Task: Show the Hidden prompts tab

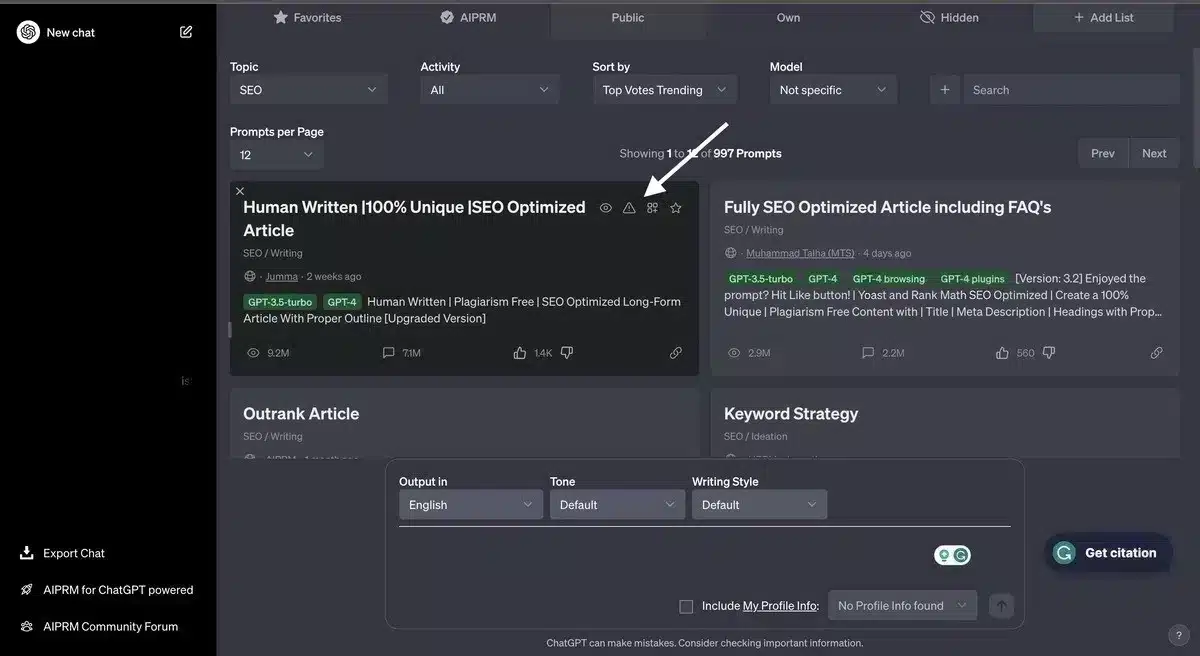Action: (949, 17)
